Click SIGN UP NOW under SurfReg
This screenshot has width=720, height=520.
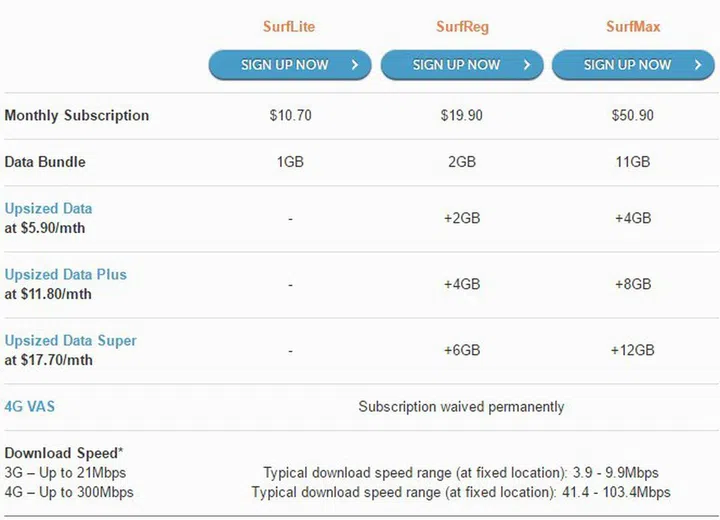[x=456, y=65]
